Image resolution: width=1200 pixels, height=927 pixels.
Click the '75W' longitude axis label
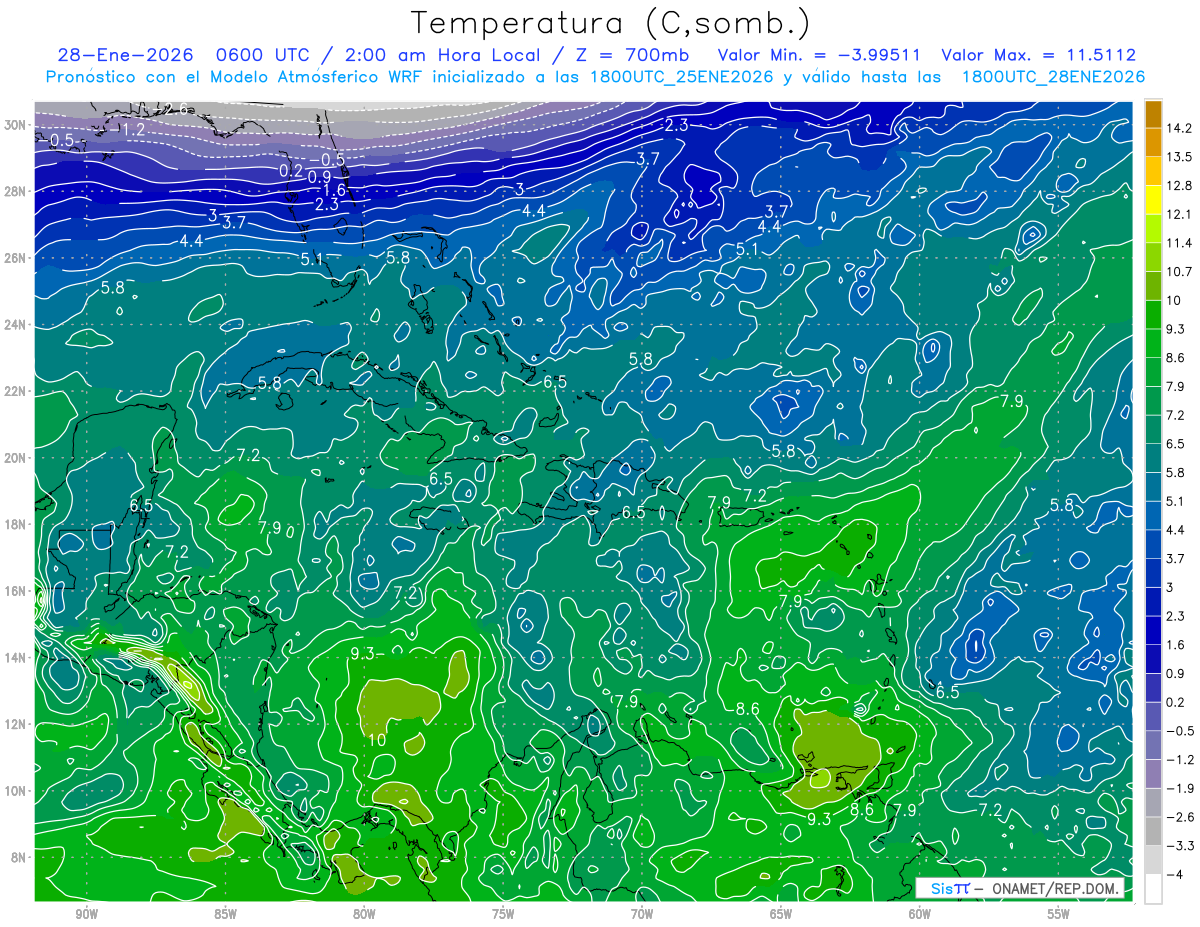pyautogui.click(x=503, y=912)
